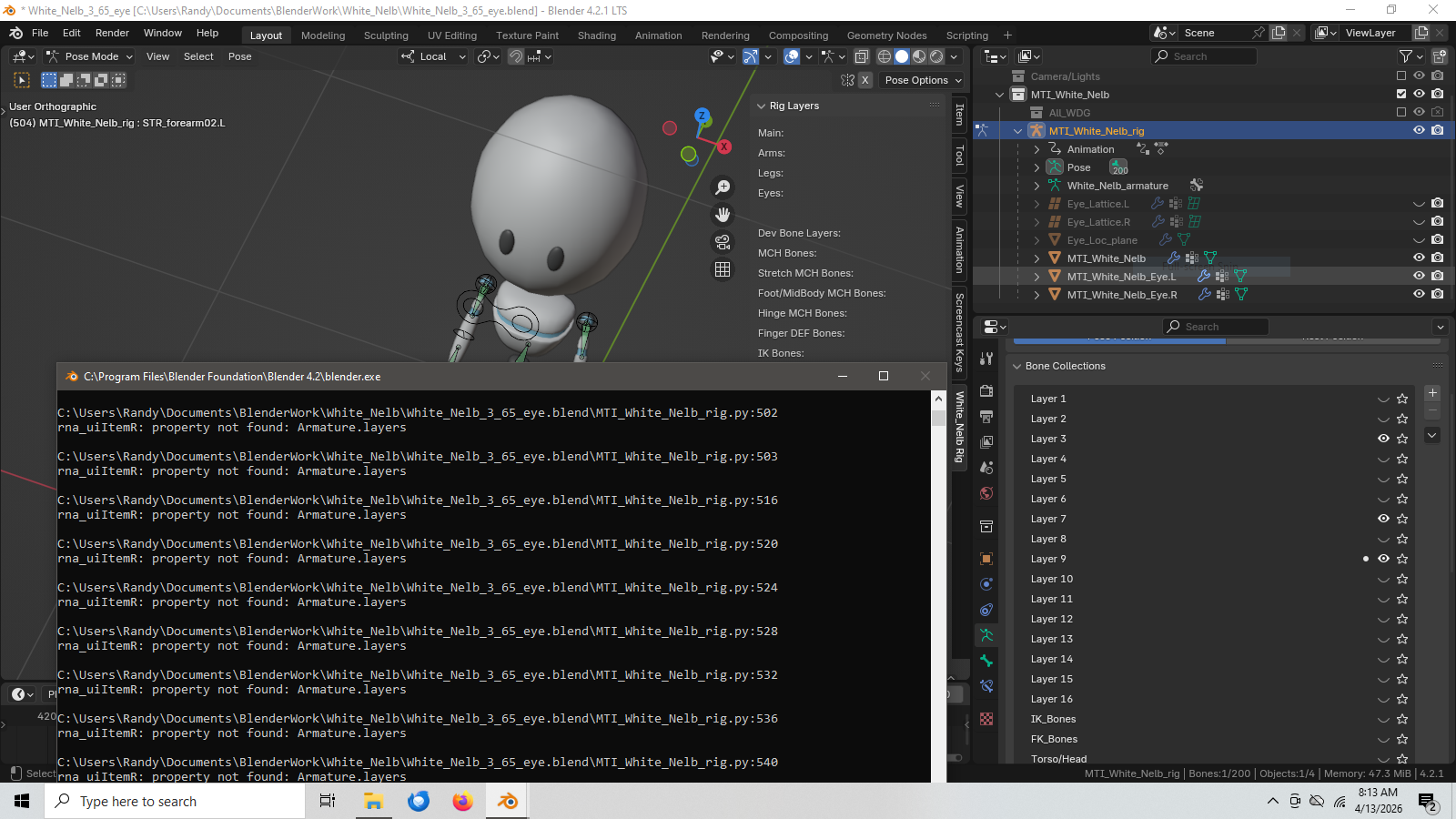Click the pan hand viewport gizmo
The image size is (1456, 819).
(x=723, y=215)
